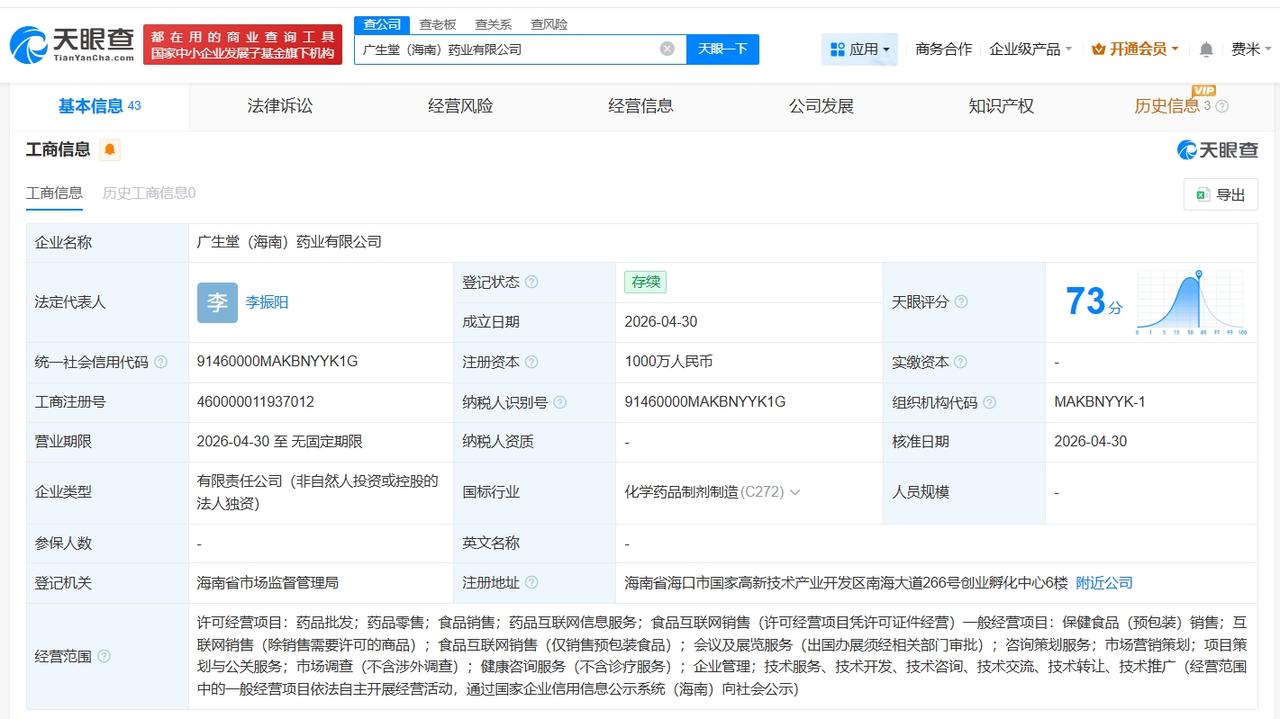
Task: Select the 查关系 search tab
Action: pos(493,24)
